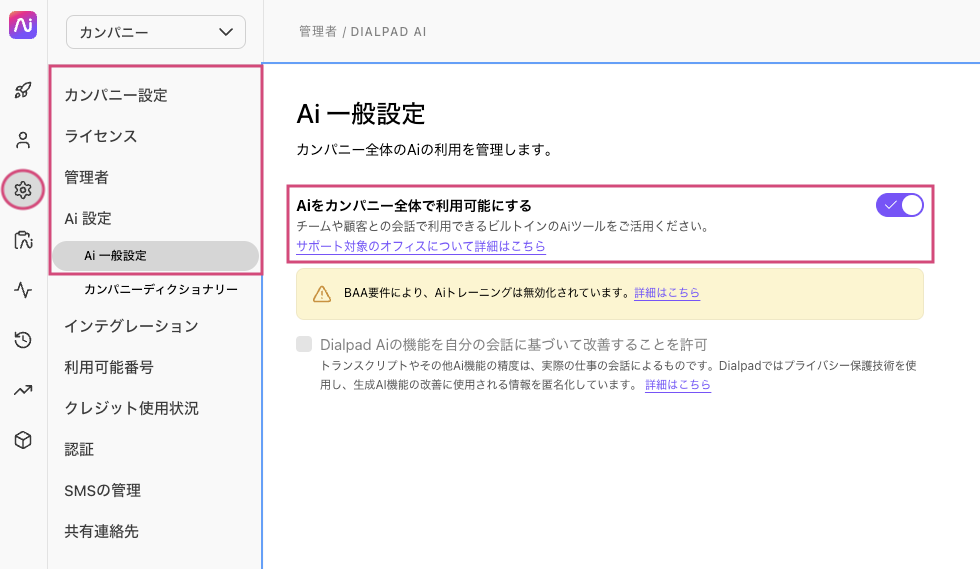Open the history clock icon in sidebar
Screen dimensions: 980x569
click(23, 340)
